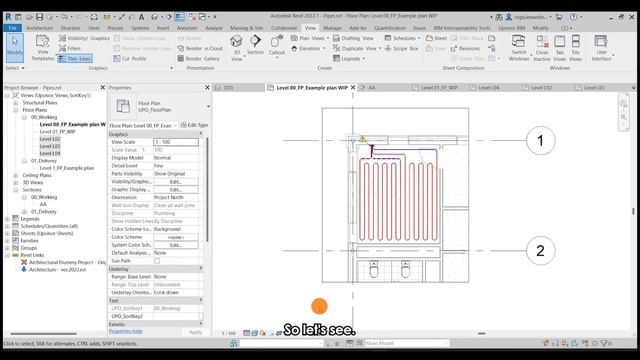Open the Revisions tool

click(x=465, y=48)
